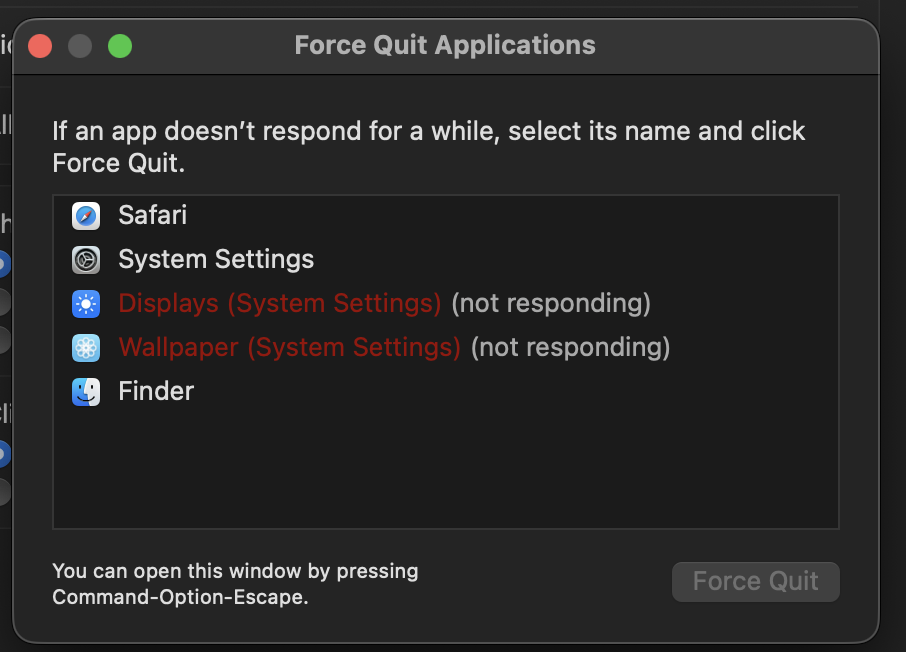
Task: Click the Finder face icon
Action: tap(86, 391)
